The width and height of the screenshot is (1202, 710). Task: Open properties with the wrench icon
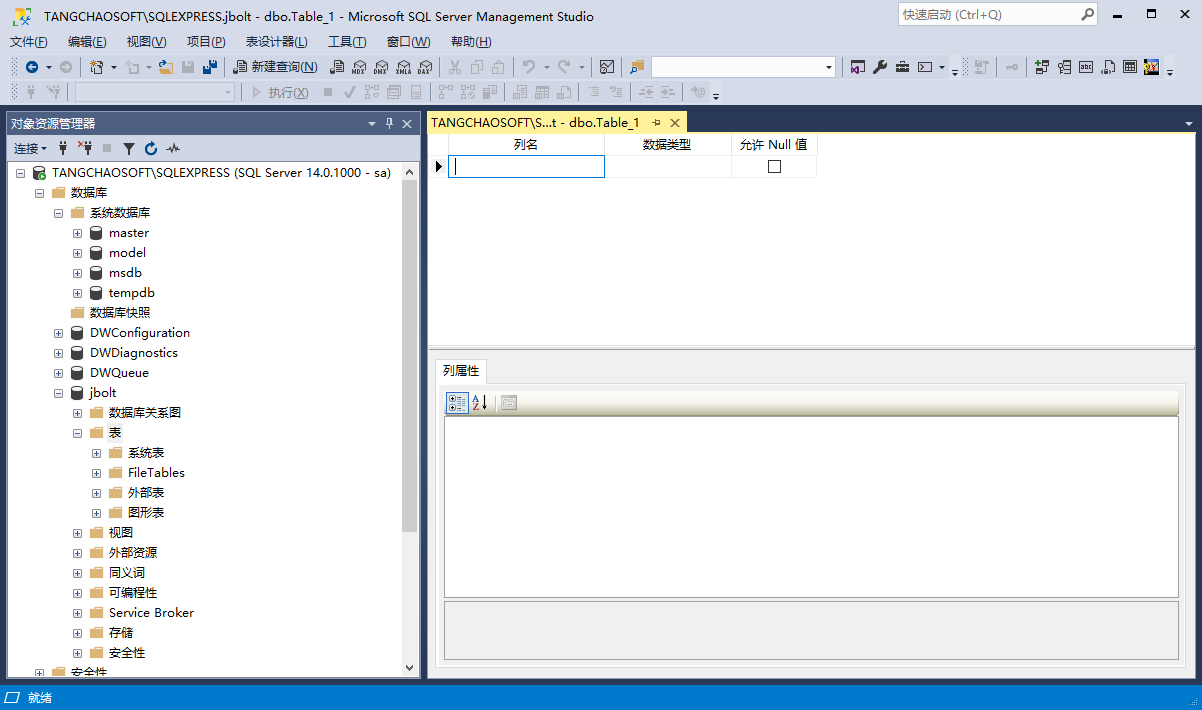[879, 67]
